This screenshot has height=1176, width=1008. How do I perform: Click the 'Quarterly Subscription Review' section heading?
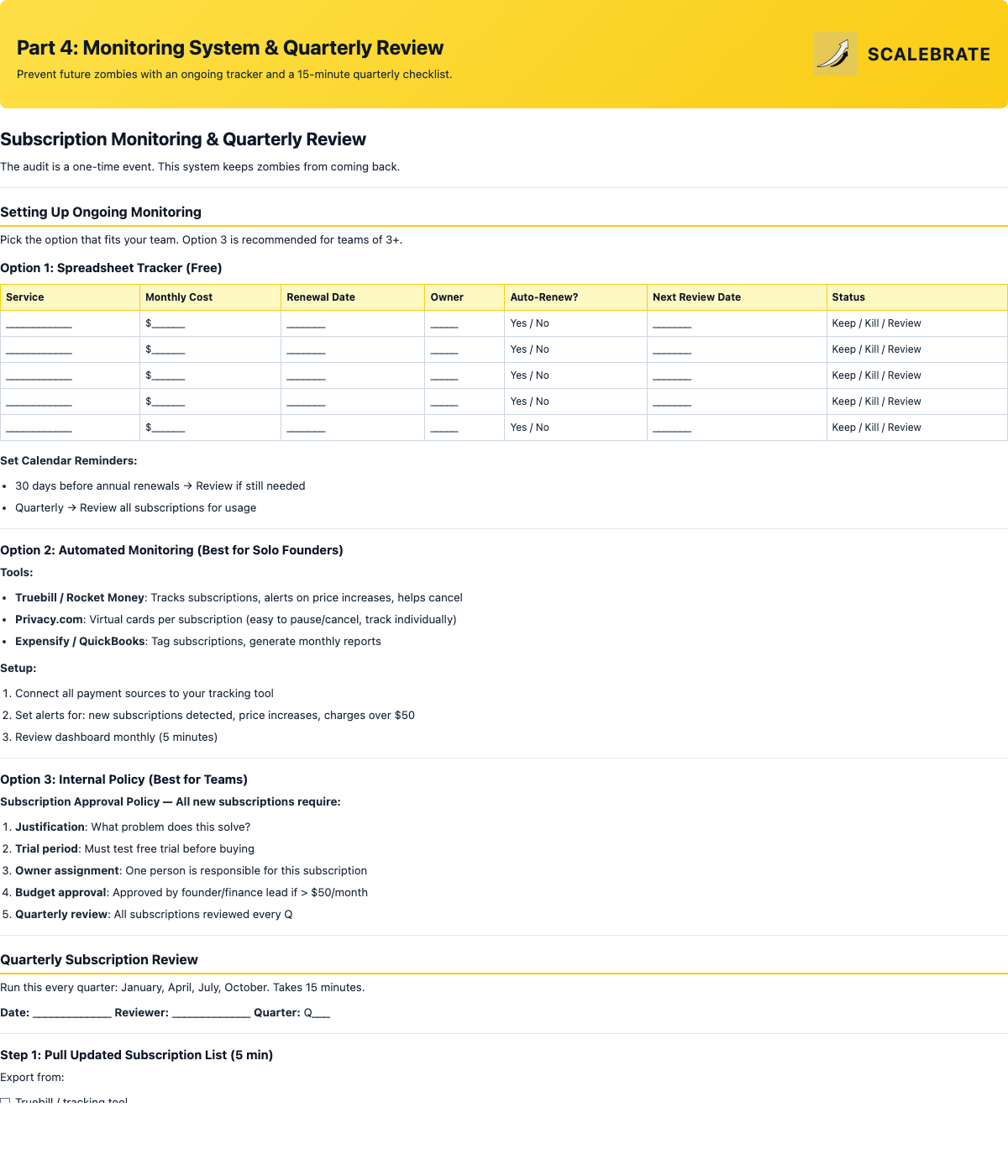click(x=99, y=959)
